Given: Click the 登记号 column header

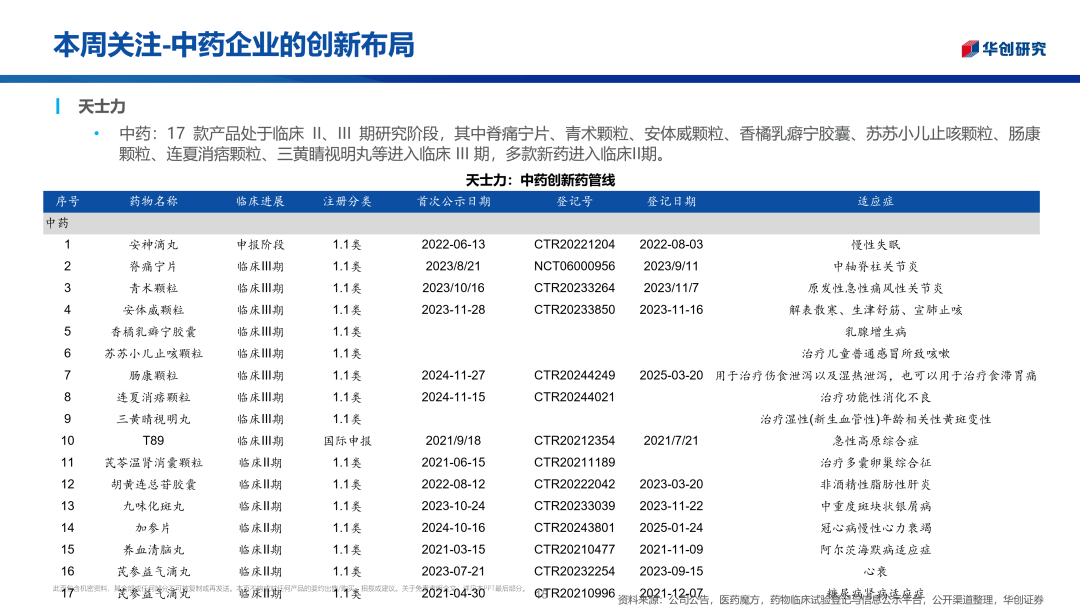Looking at the screenshot, I should tap(574, 202).
